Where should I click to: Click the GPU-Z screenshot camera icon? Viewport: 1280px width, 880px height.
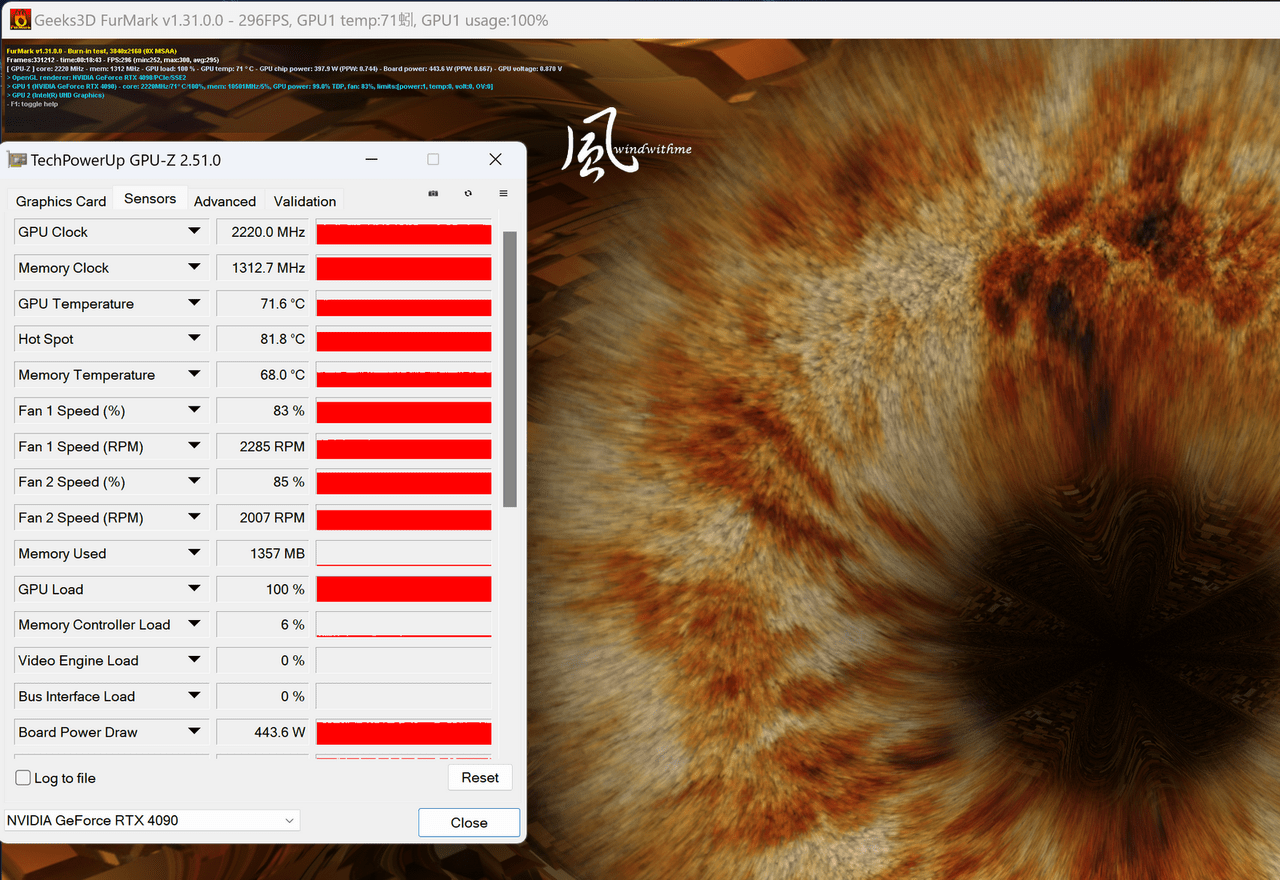tap(433, 193)
